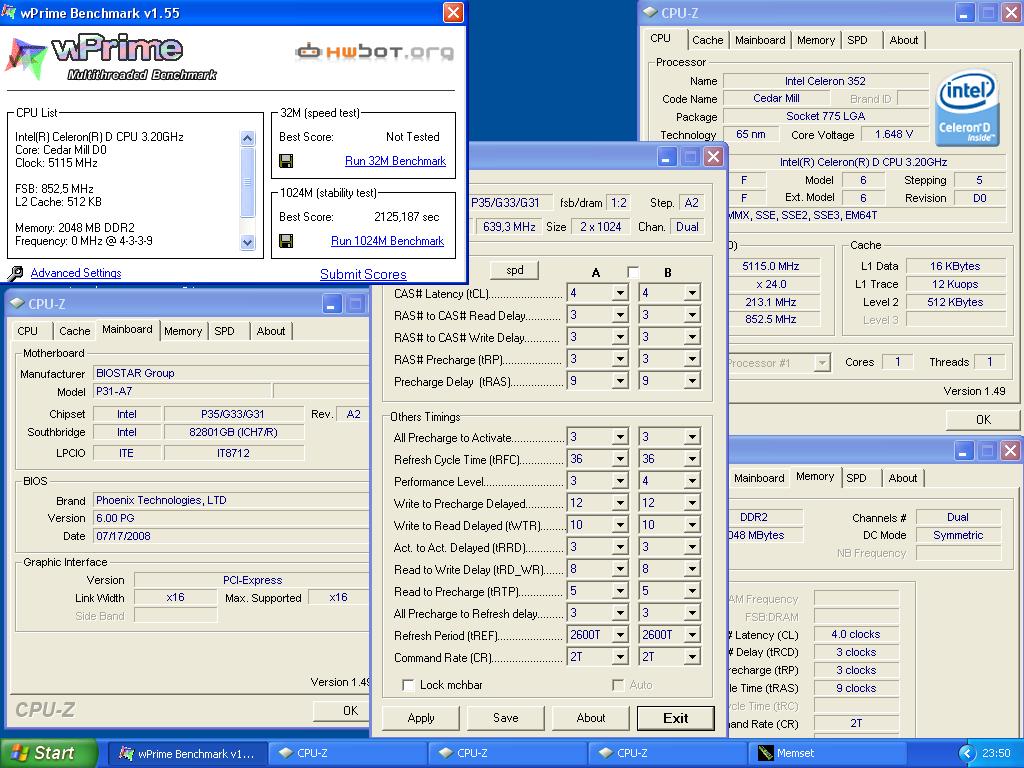Toggle the Auto checkbox in Memset
The height and width of the screenshot is (768, 1024).
click(618, 685)
